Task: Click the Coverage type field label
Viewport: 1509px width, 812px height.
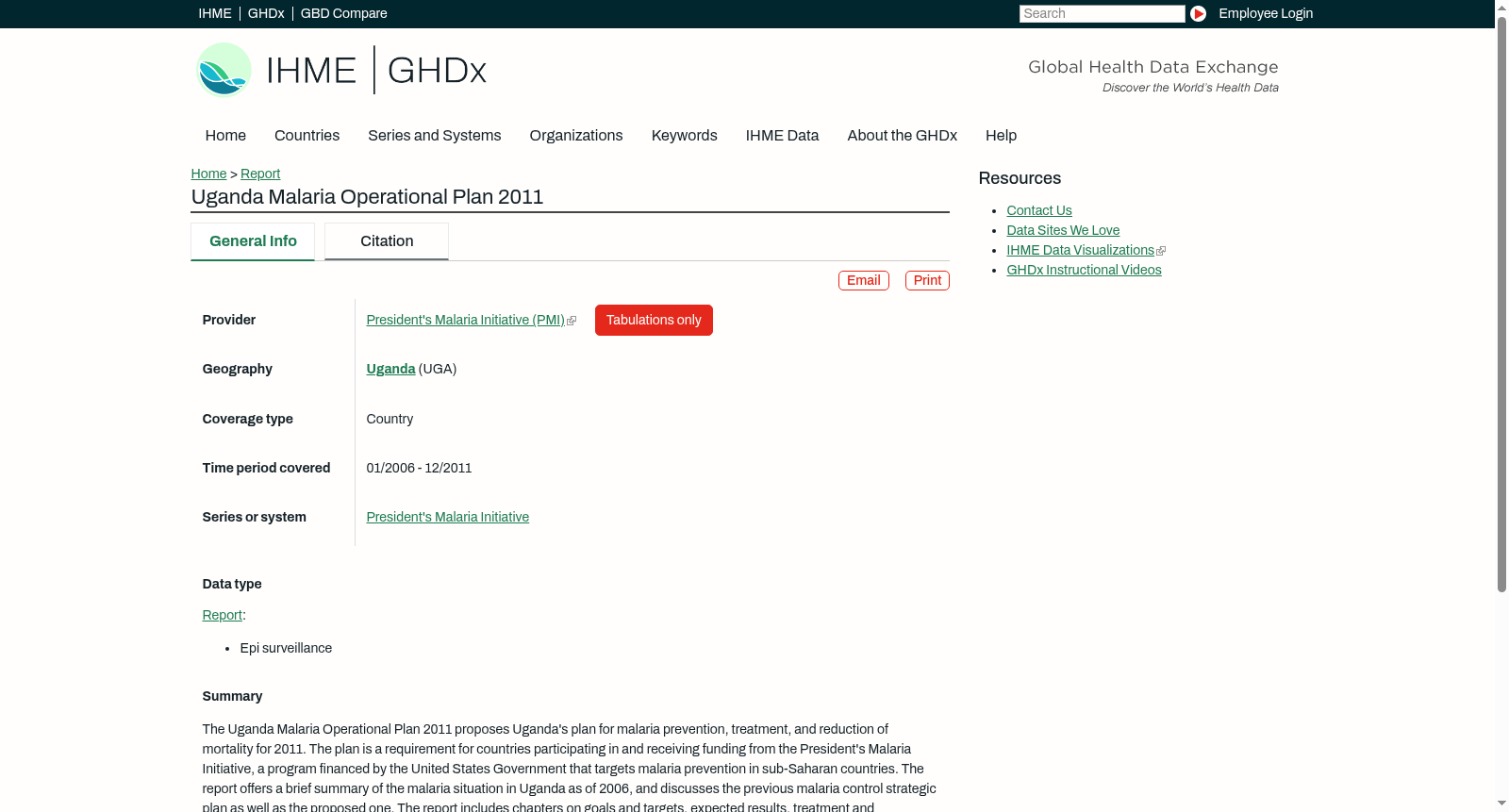Action: [x=248, y=420]
